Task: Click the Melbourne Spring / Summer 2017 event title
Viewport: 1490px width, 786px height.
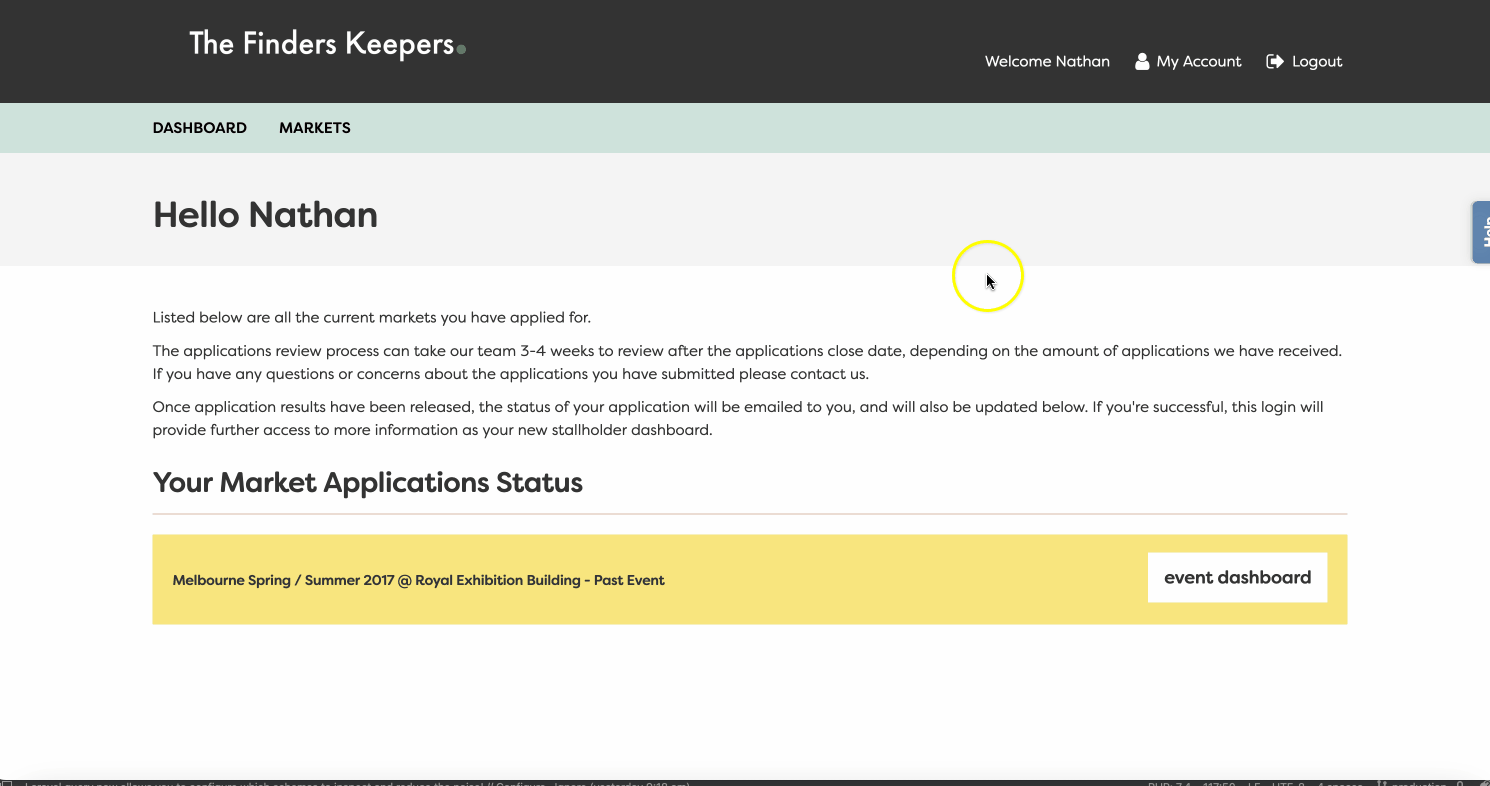Action: pyautogui.click(x=418, y=580)
